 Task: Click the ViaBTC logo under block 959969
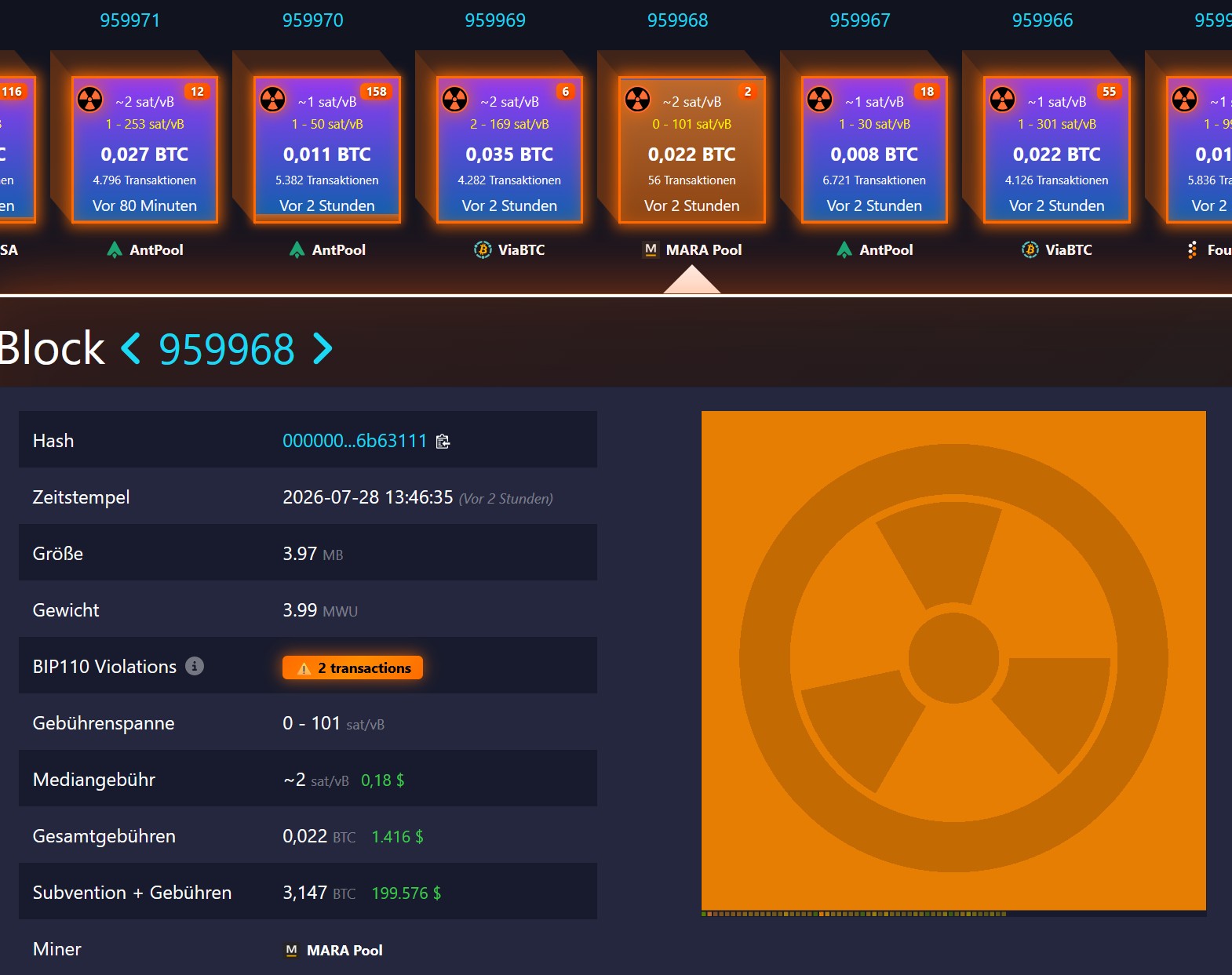[483, 249]
